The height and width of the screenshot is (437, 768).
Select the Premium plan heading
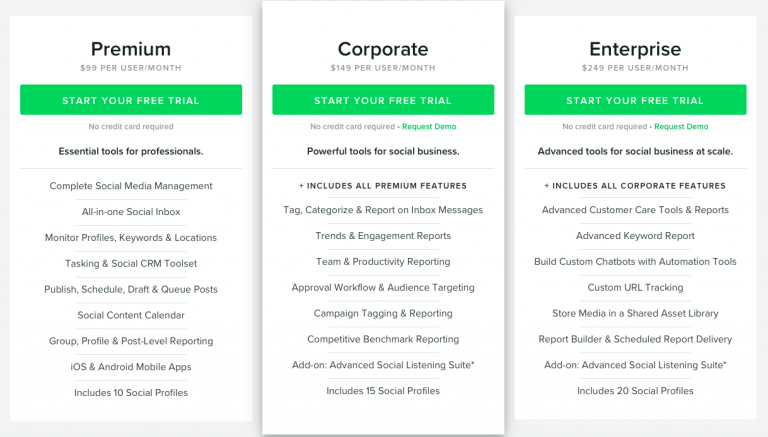tap(131, 48)
